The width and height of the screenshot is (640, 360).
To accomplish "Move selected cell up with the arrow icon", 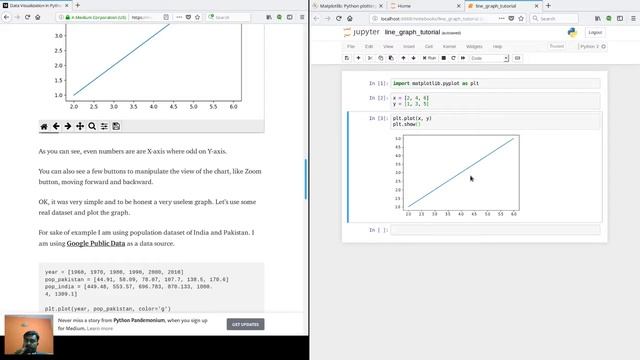I will coord(403,58).
